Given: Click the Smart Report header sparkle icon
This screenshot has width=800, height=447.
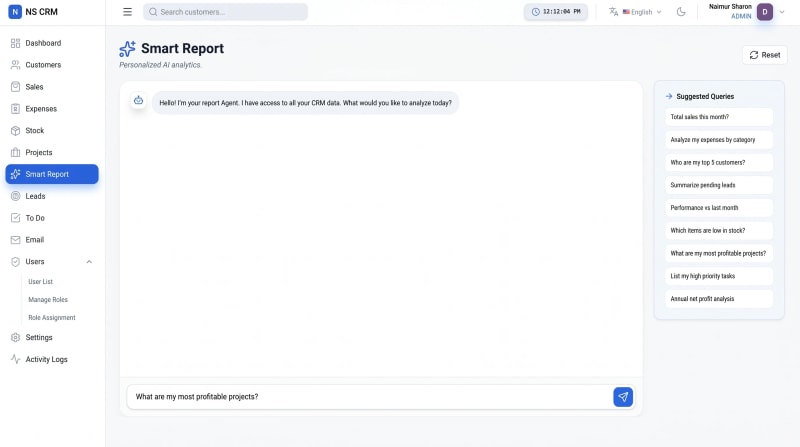Looking at the screenshot, I should (x=128, y=49).
